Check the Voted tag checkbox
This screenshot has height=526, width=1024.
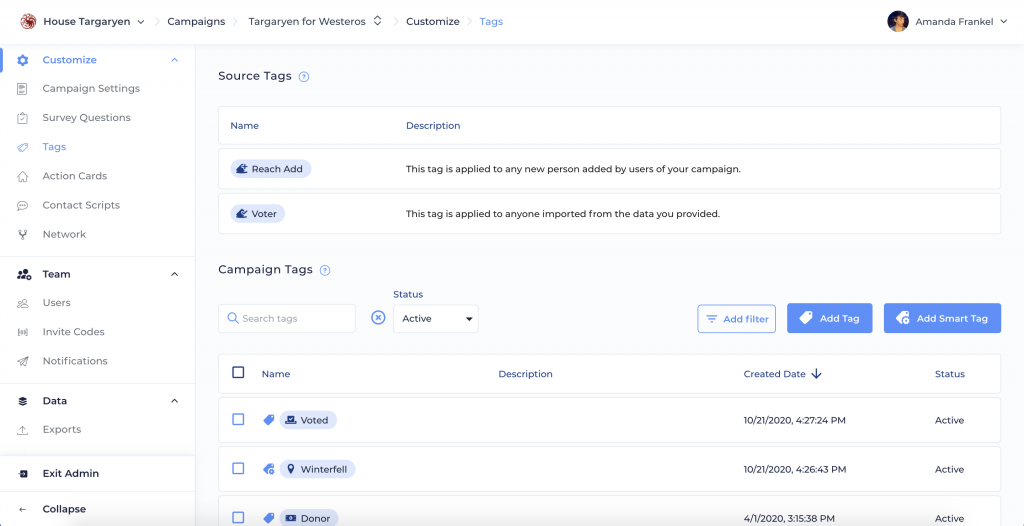[x=238, y=419]
